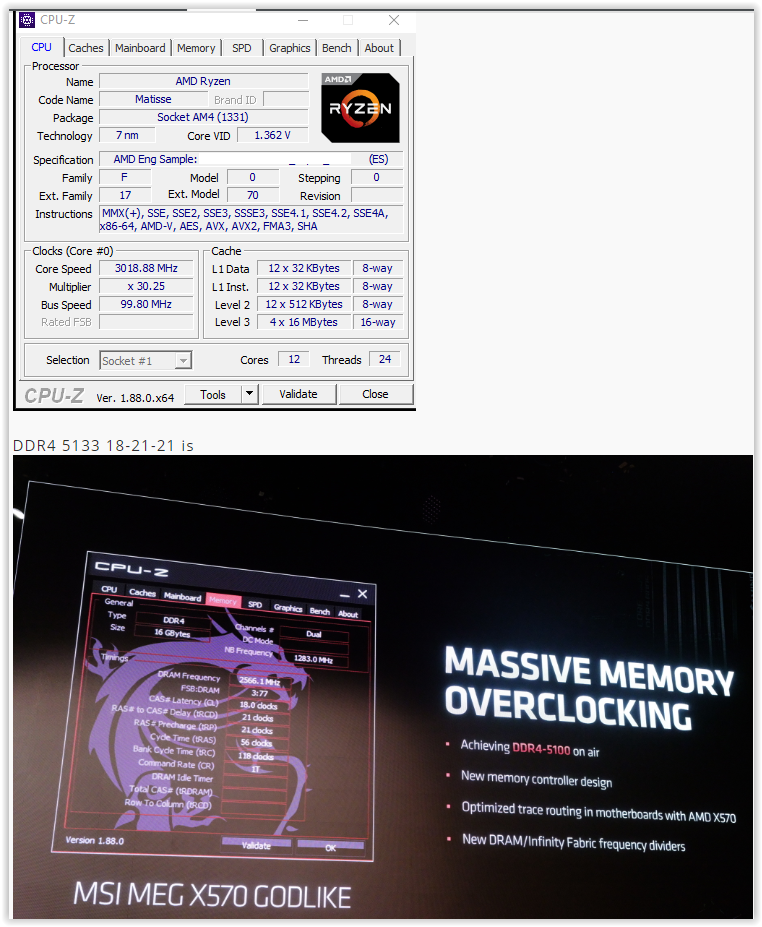Click the Level 2 value 12 x 512 KBytes

click(x=304, y=304)
